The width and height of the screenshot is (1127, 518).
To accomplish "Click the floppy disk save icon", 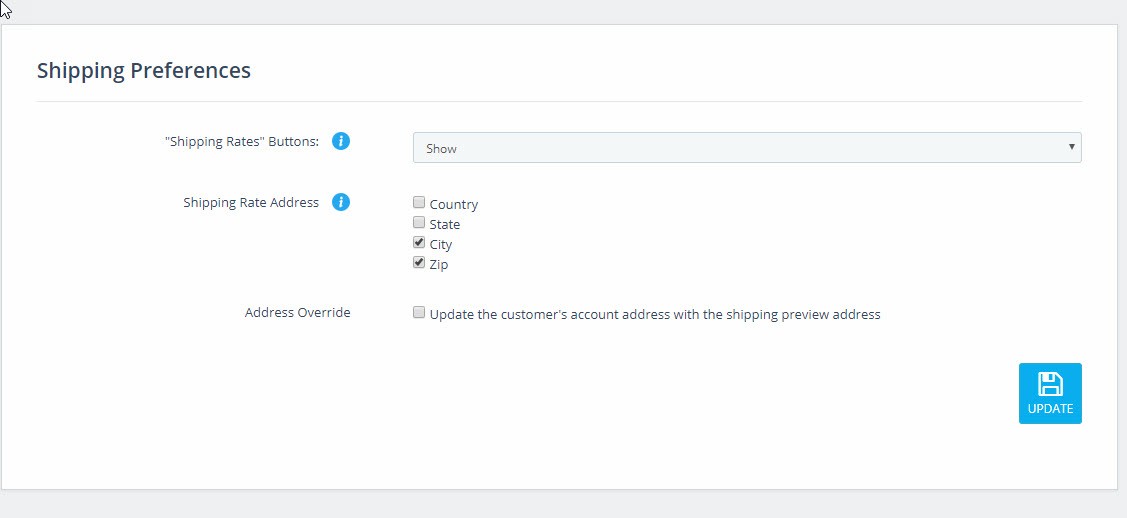I will point(1050,384).
